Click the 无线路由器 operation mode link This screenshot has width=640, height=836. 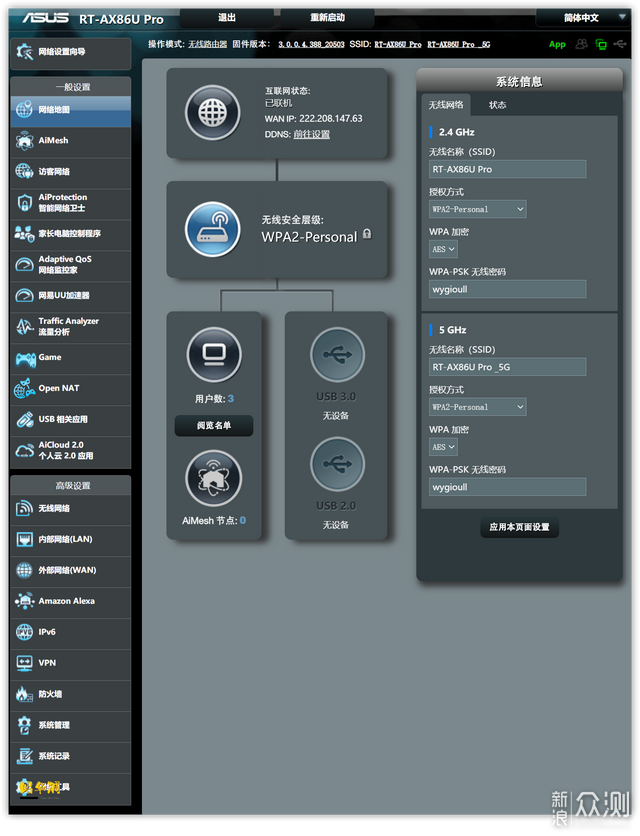point(207,44)
